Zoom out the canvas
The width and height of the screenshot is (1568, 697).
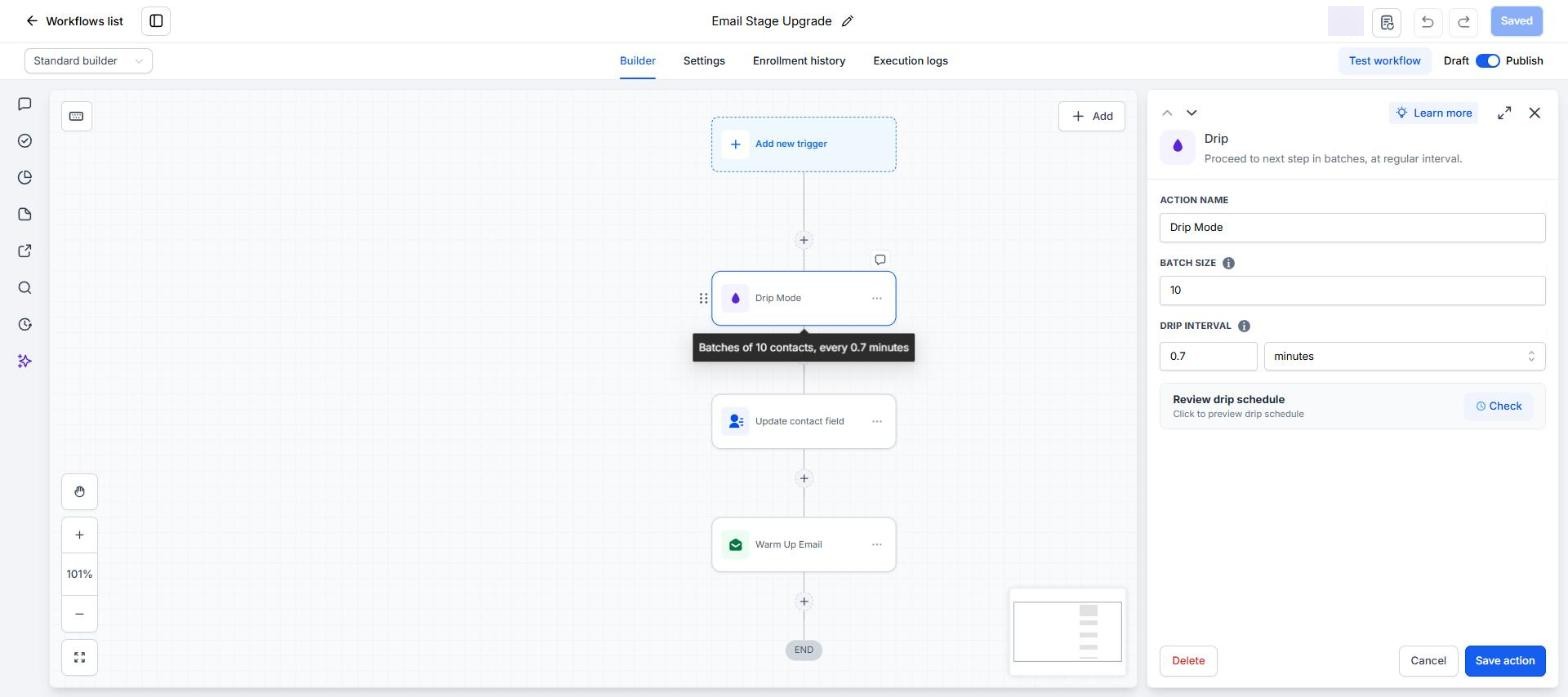79,614
